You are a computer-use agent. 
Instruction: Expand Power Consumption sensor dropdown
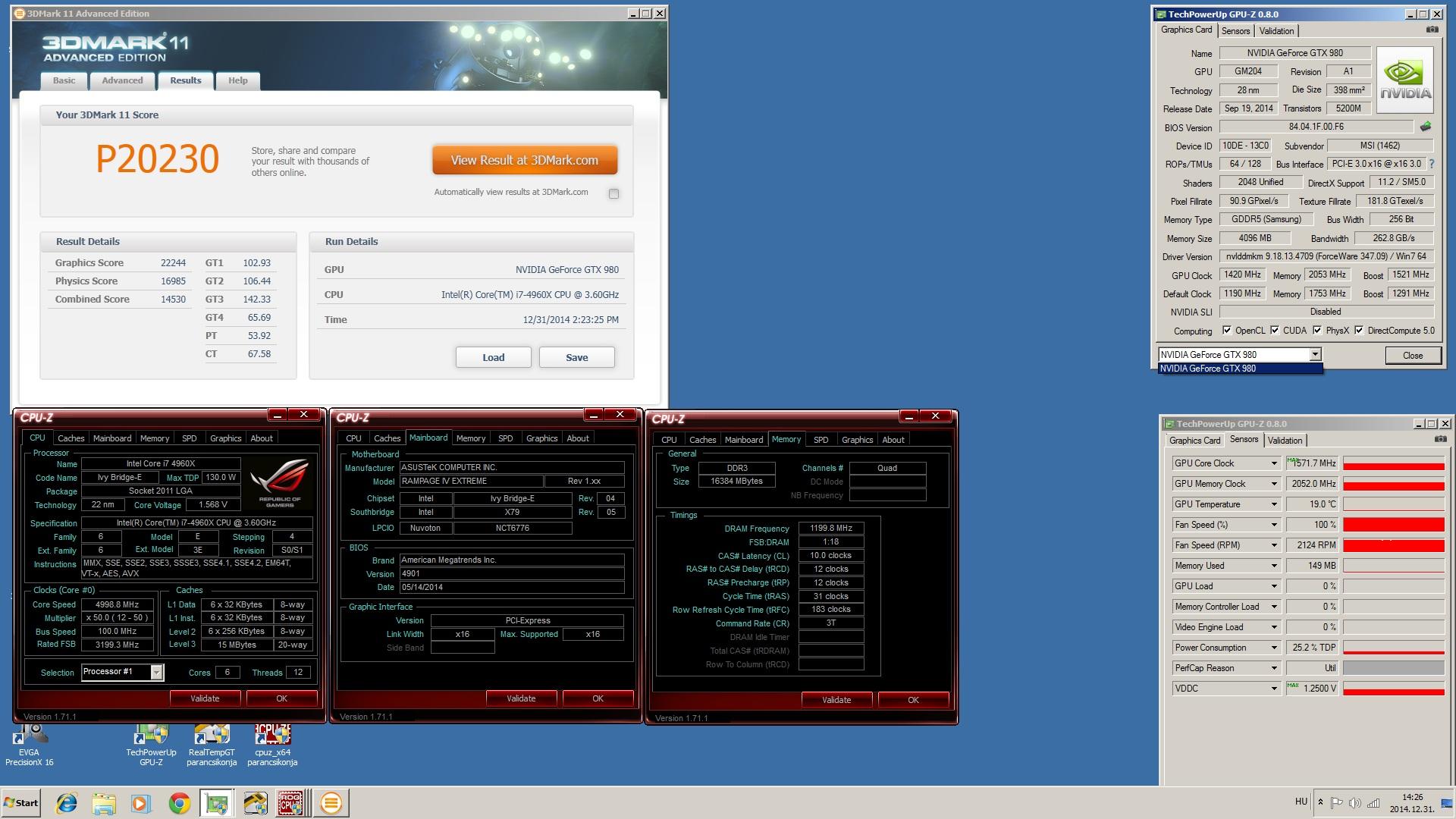pos(1274,648)
